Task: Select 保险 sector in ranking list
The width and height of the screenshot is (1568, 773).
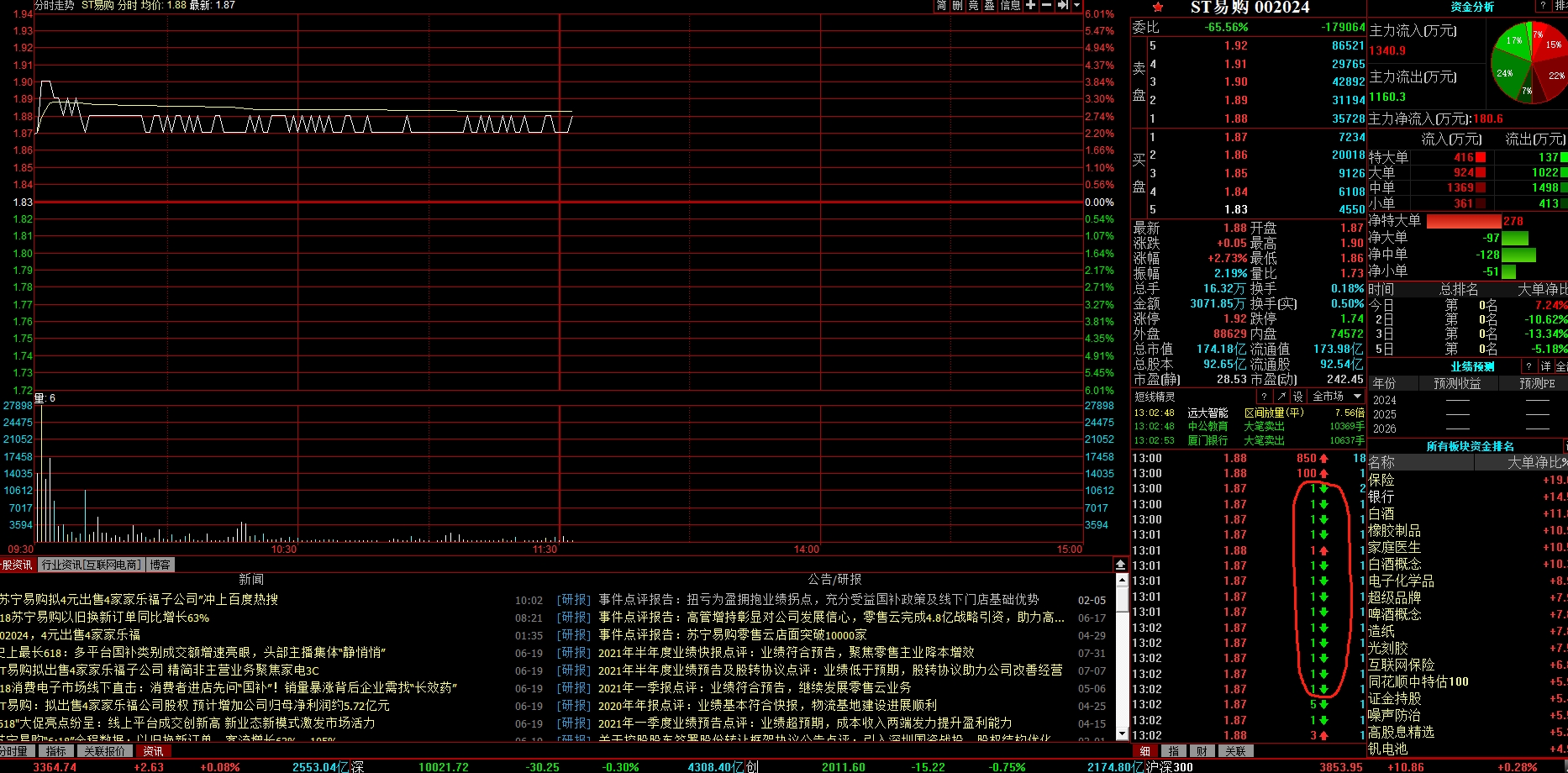Action: pos(1381,480)
